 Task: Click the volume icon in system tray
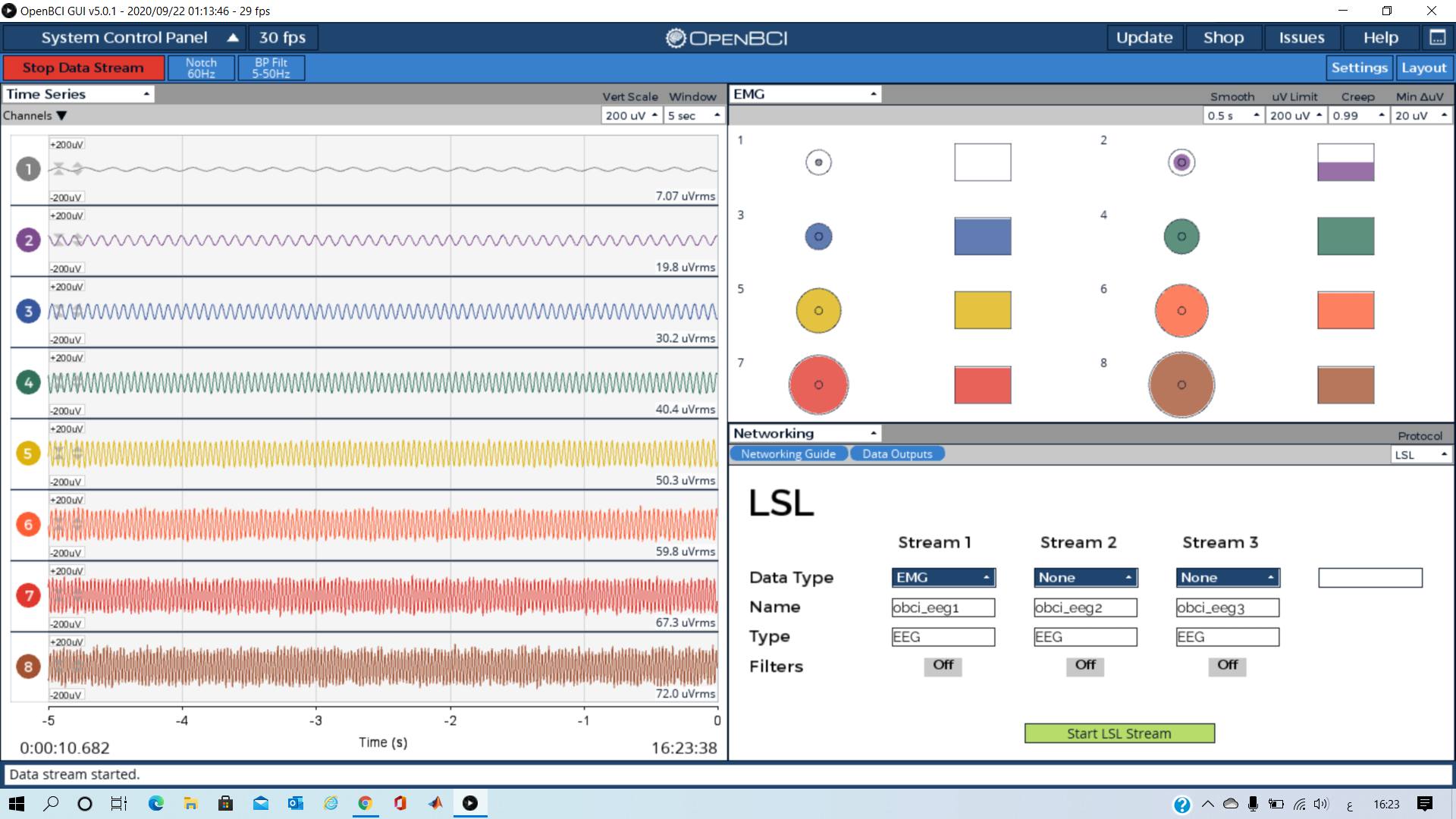click(1322, 804)
